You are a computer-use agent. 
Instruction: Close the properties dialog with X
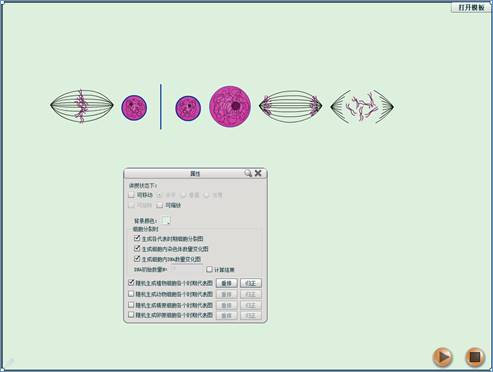(258, 173)
